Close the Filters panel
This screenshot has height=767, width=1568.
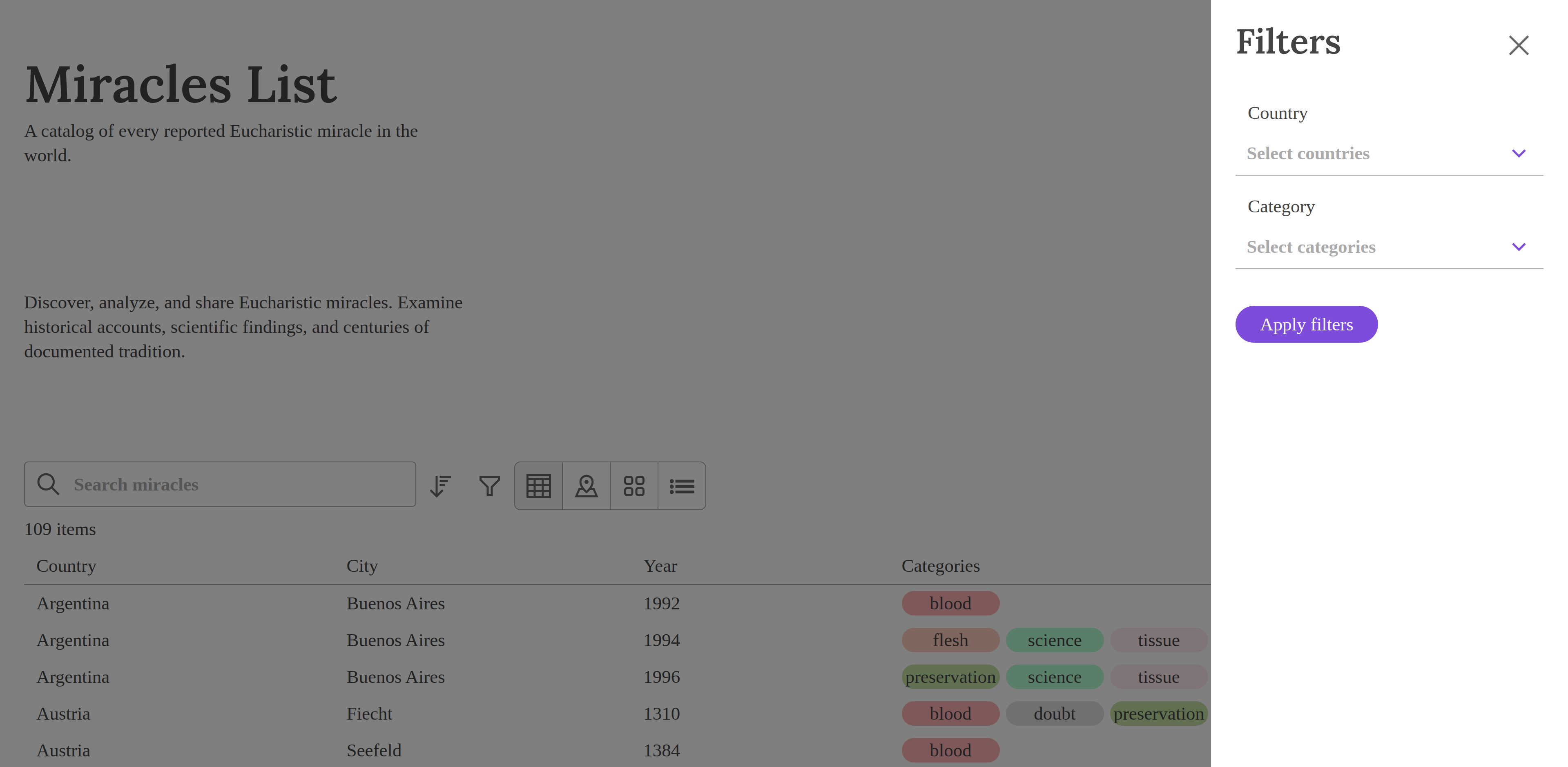coord(1518,45)
